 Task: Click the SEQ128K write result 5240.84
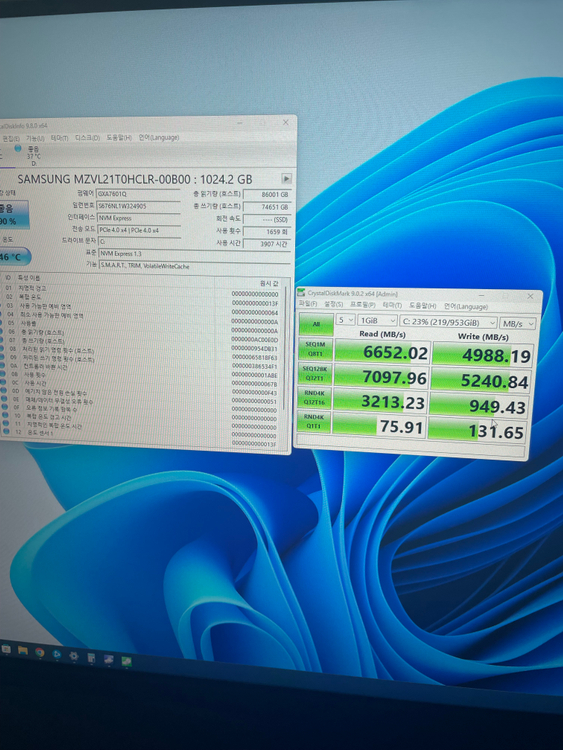tap(482, 380)
